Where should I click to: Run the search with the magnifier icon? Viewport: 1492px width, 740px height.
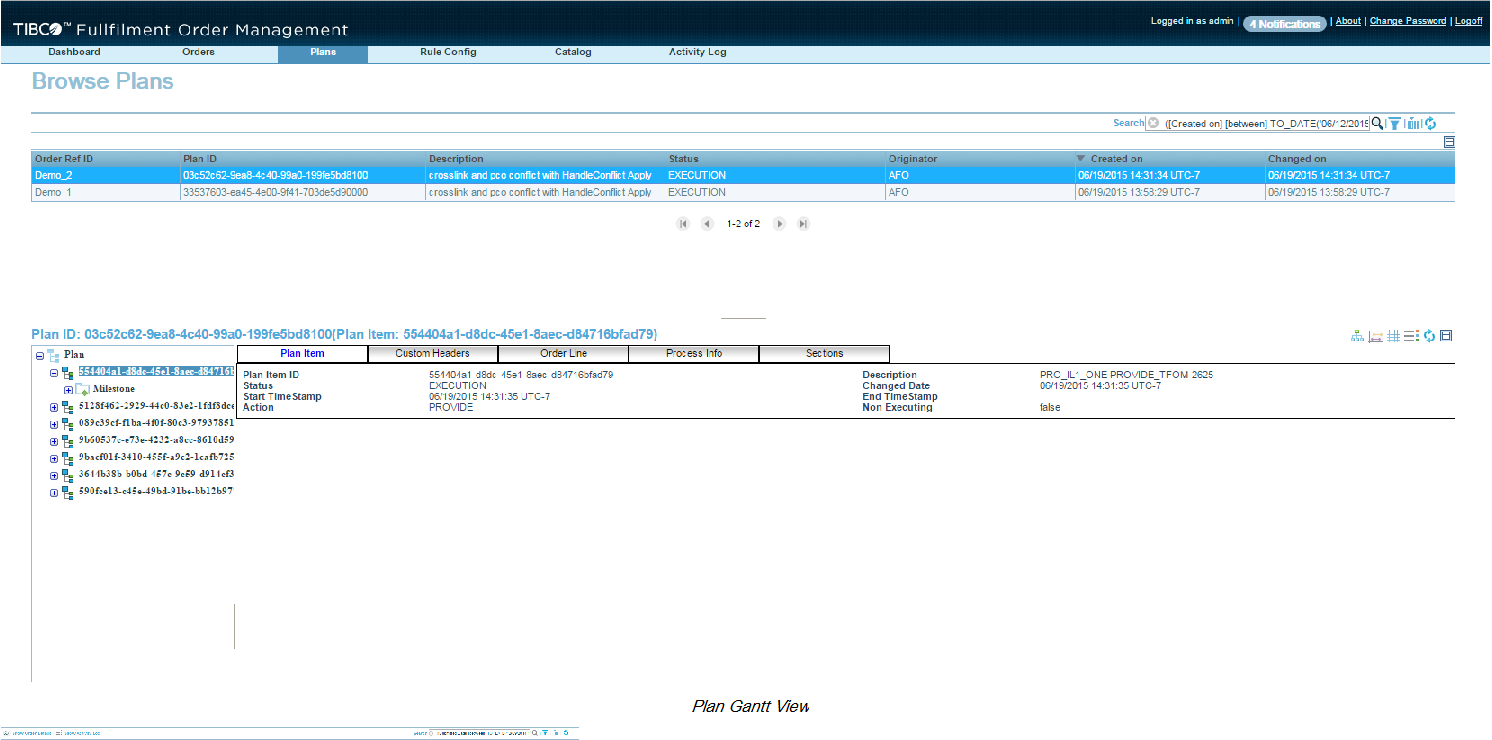[x=1377, y=123]
